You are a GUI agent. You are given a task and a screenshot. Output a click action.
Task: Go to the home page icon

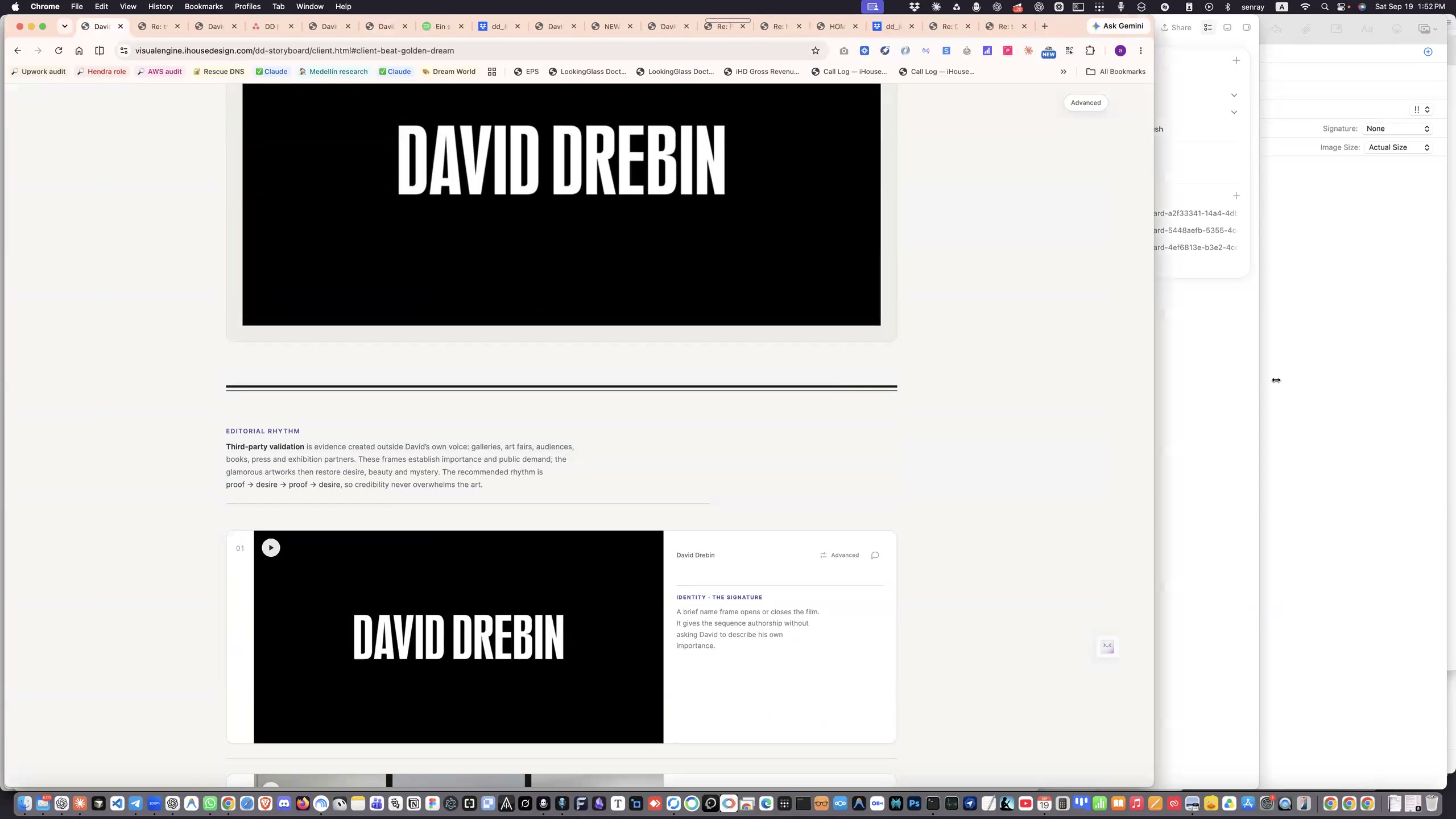[79, 51]
